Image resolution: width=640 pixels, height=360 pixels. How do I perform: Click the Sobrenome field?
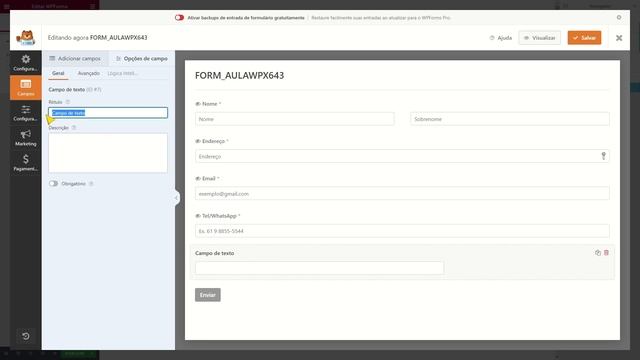(510, 119)
